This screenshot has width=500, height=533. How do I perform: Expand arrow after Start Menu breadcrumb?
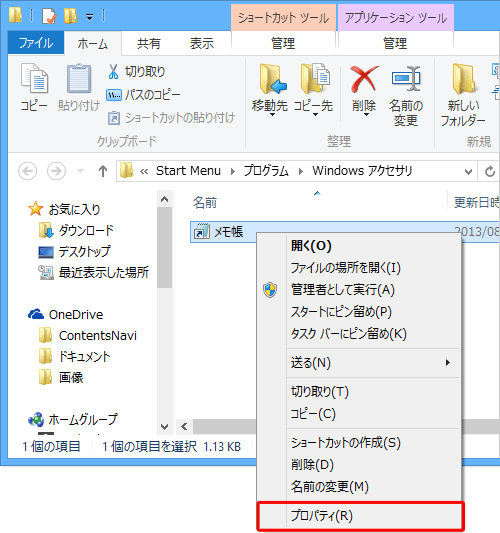[x=233, y=171]
